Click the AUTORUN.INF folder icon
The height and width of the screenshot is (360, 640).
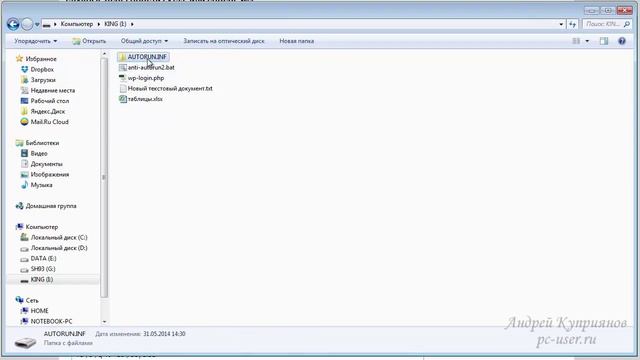coord(122,57)
